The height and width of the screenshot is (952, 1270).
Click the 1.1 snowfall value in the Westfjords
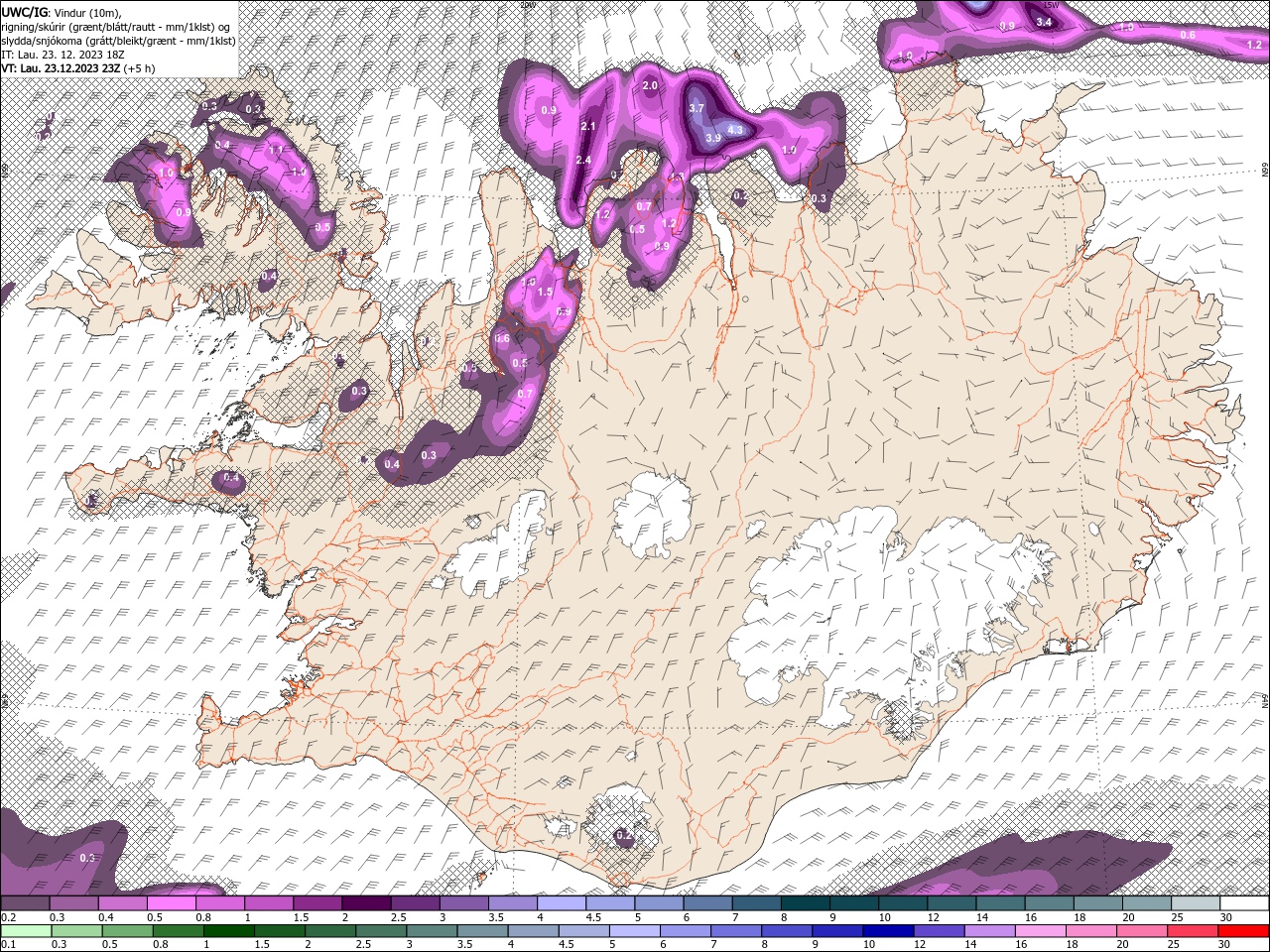(x=277, y=150)
